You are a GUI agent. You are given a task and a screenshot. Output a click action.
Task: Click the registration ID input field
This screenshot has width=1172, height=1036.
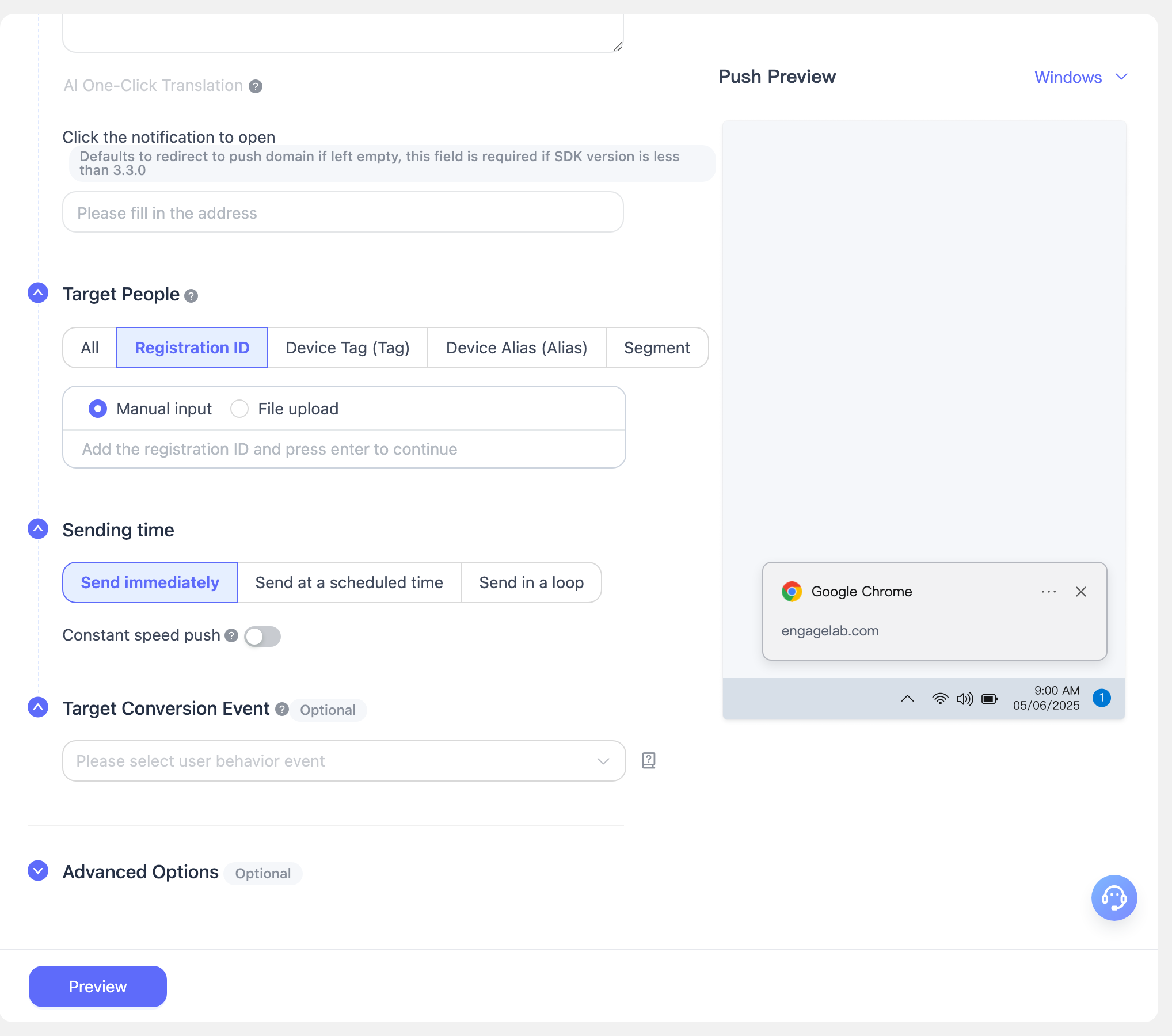(x=344, y=449)
